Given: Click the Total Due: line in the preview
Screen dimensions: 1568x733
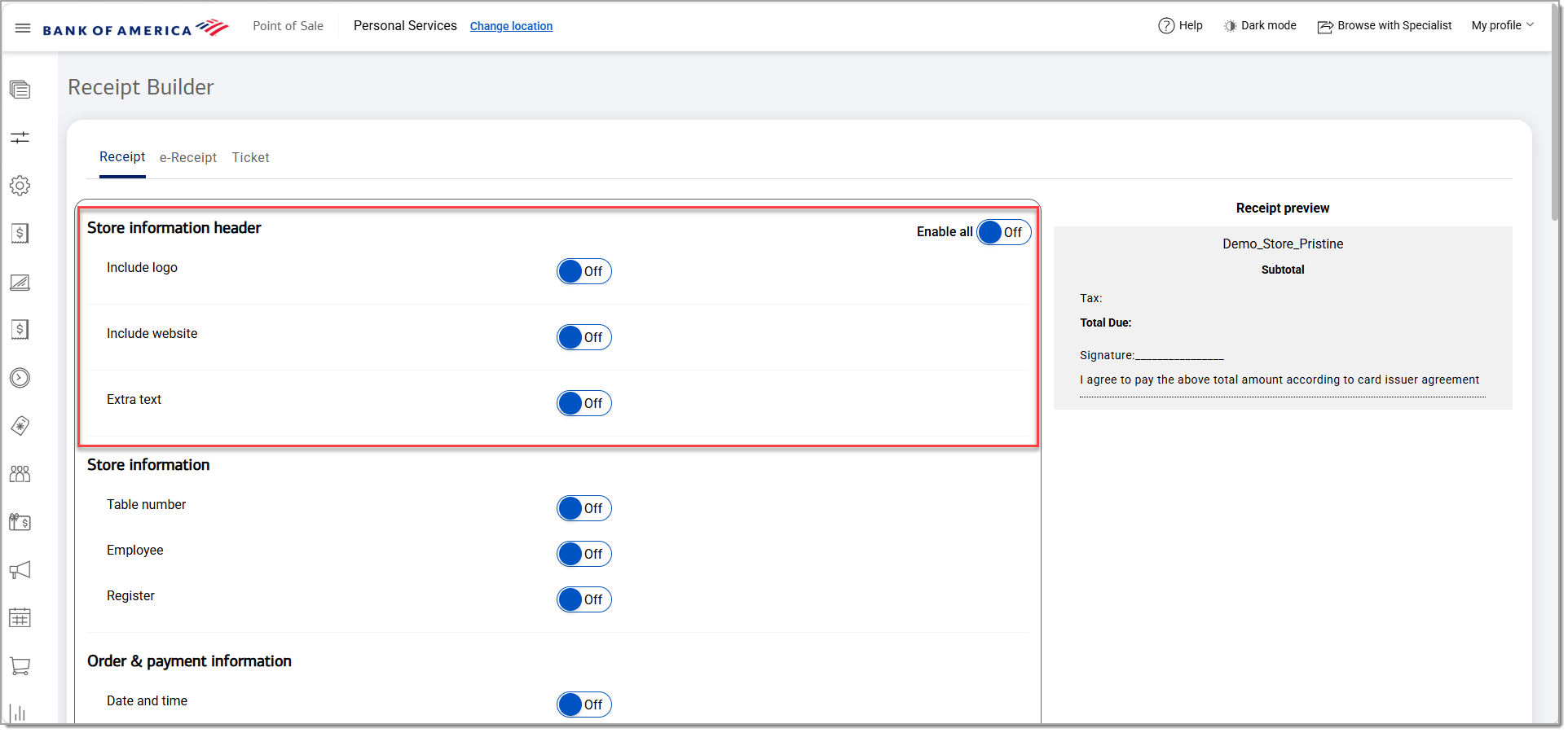Looking at the screenshot, I should 1106,323.
